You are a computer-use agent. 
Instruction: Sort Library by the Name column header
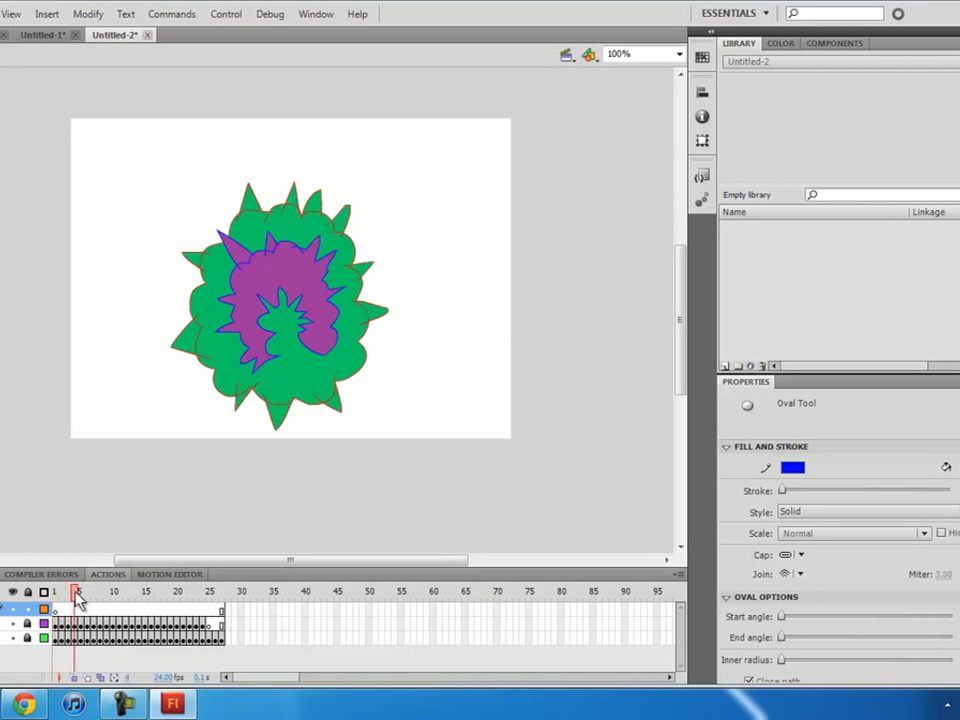(x=814, y=212)
